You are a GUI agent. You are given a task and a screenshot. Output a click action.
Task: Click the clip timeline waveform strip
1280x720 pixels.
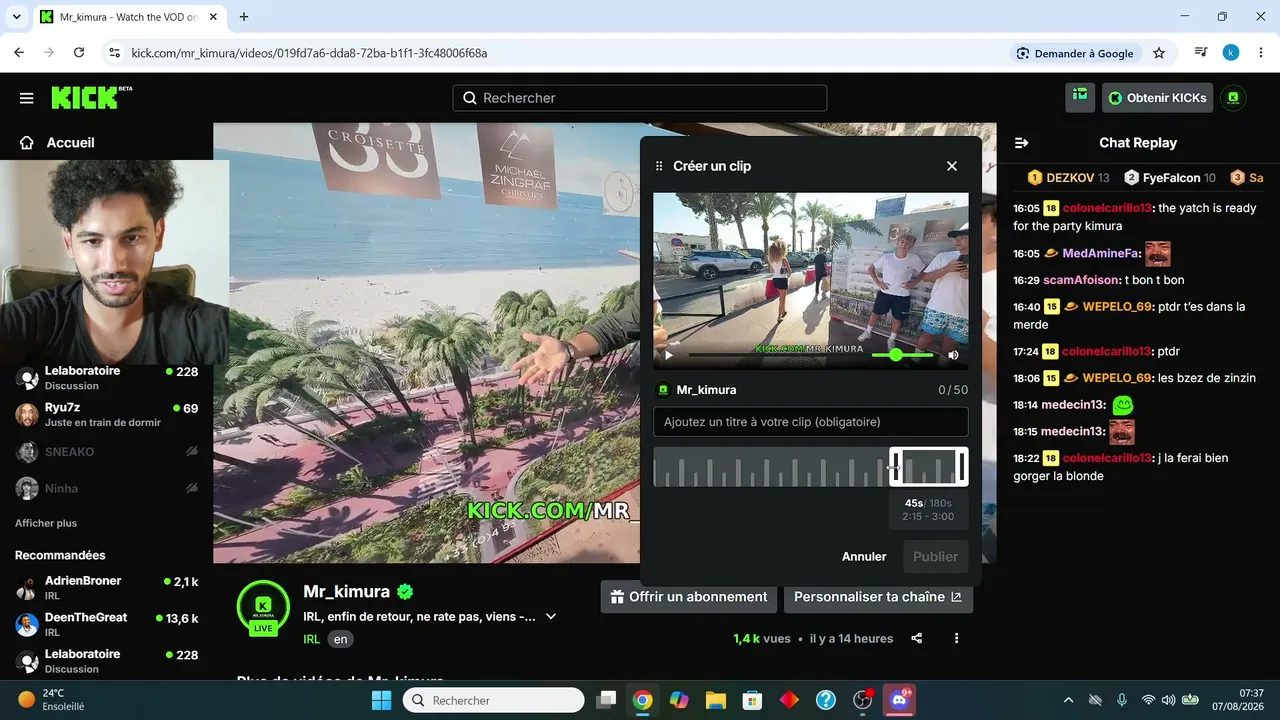pyautogui.click(x=771, y=467)
